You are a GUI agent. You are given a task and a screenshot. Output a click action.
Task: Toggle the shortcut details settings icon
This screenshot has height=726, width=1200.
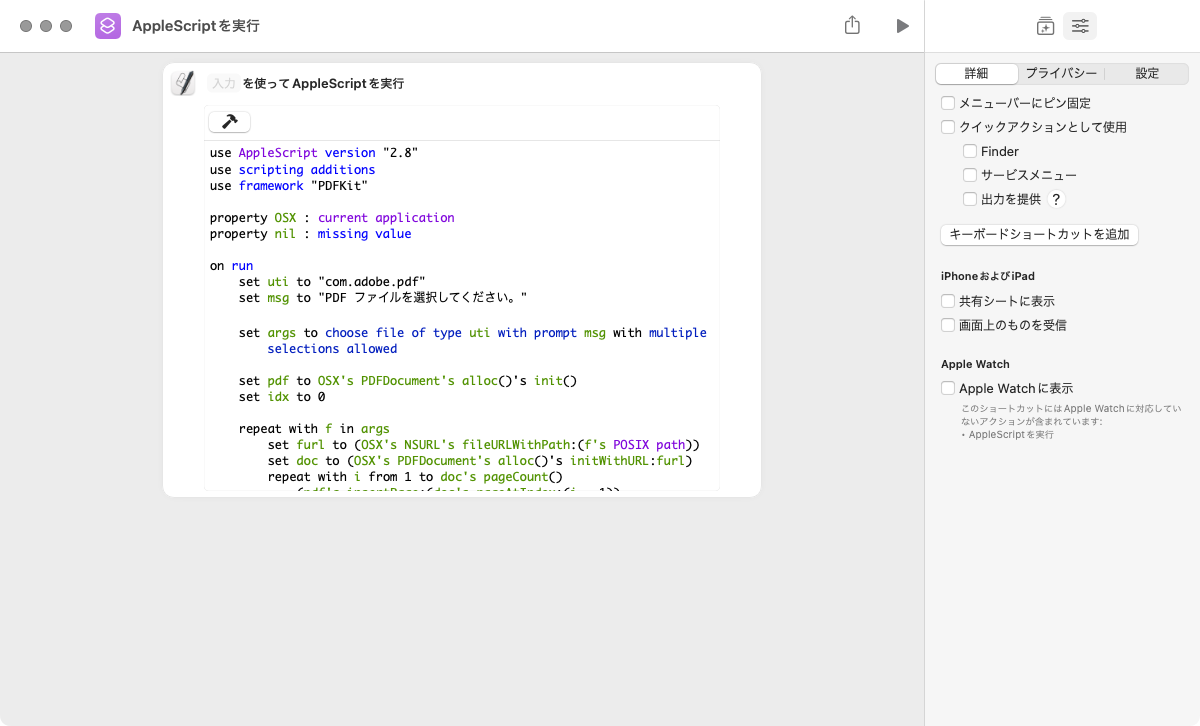[x=1080, y=26]
